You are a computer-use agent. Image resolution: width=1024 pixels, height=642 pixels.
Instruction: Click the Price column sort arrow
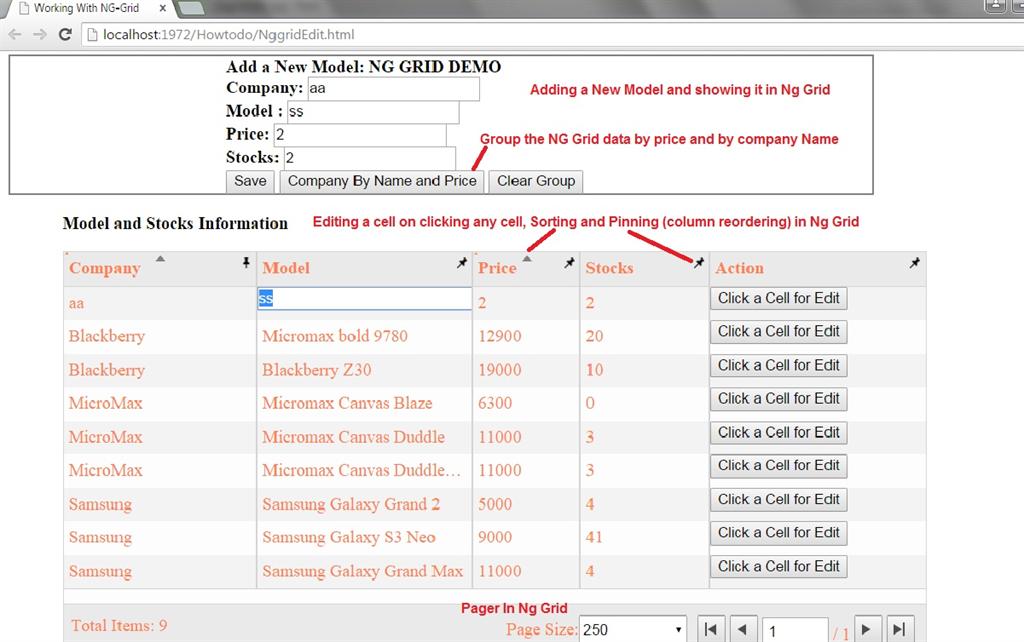(527, 259)
